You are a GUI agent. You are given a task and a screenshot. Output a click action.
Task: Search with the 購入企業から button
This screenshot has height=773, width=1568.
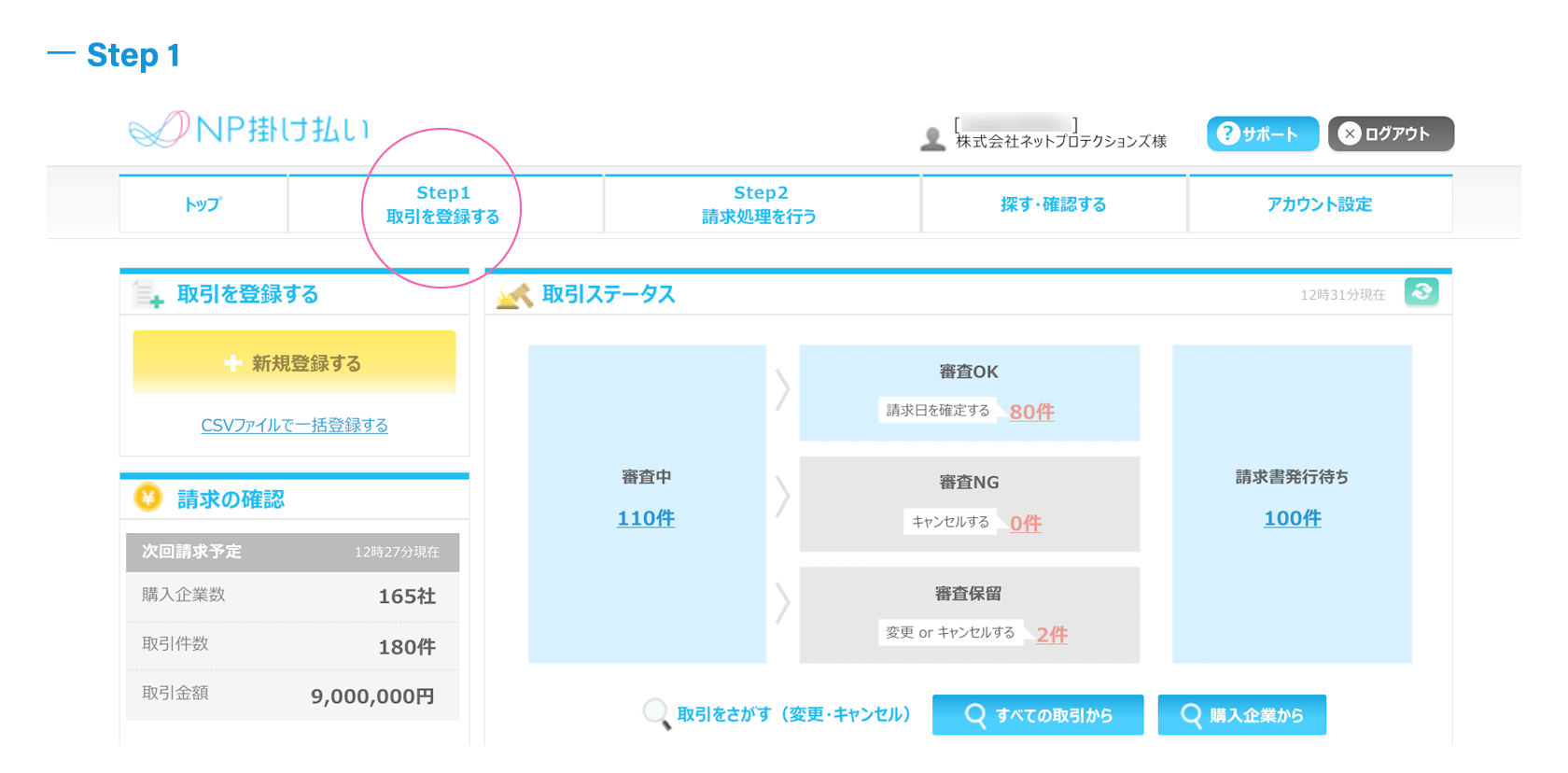(x=1242, y=715)
